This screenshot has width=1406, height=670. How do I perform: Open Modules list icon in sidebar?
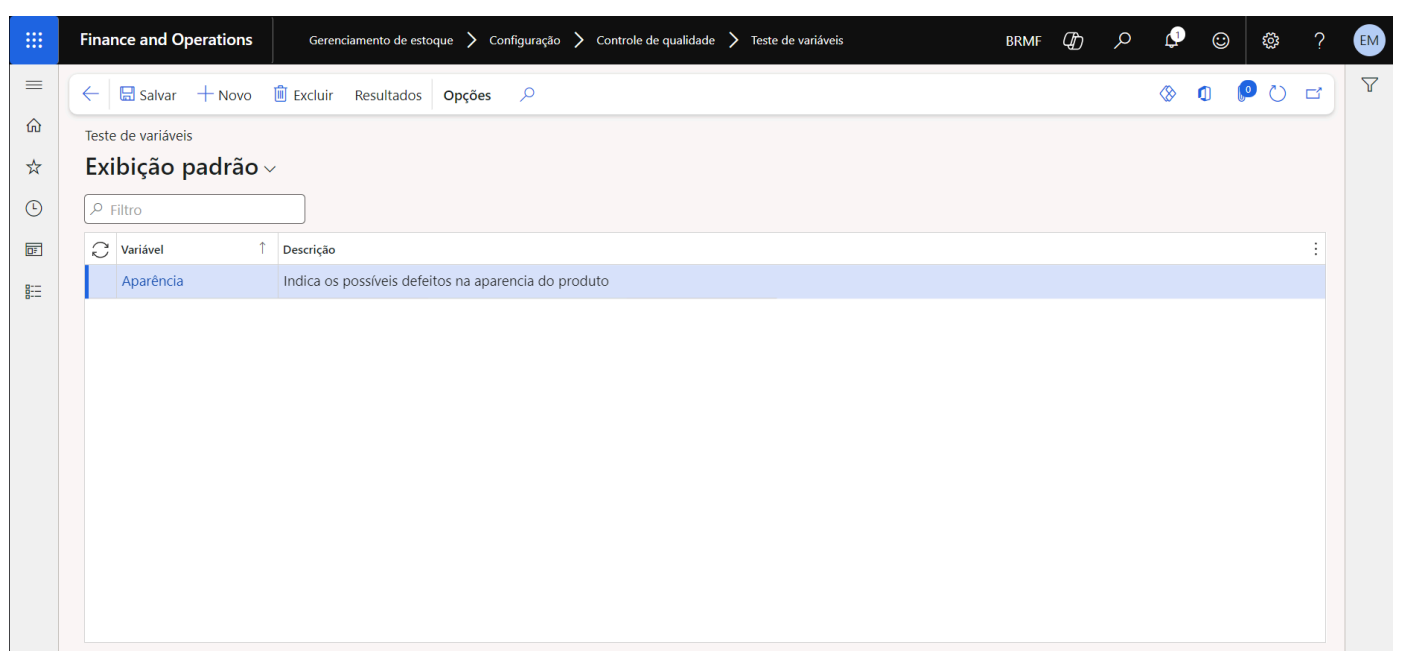(33, 292)
